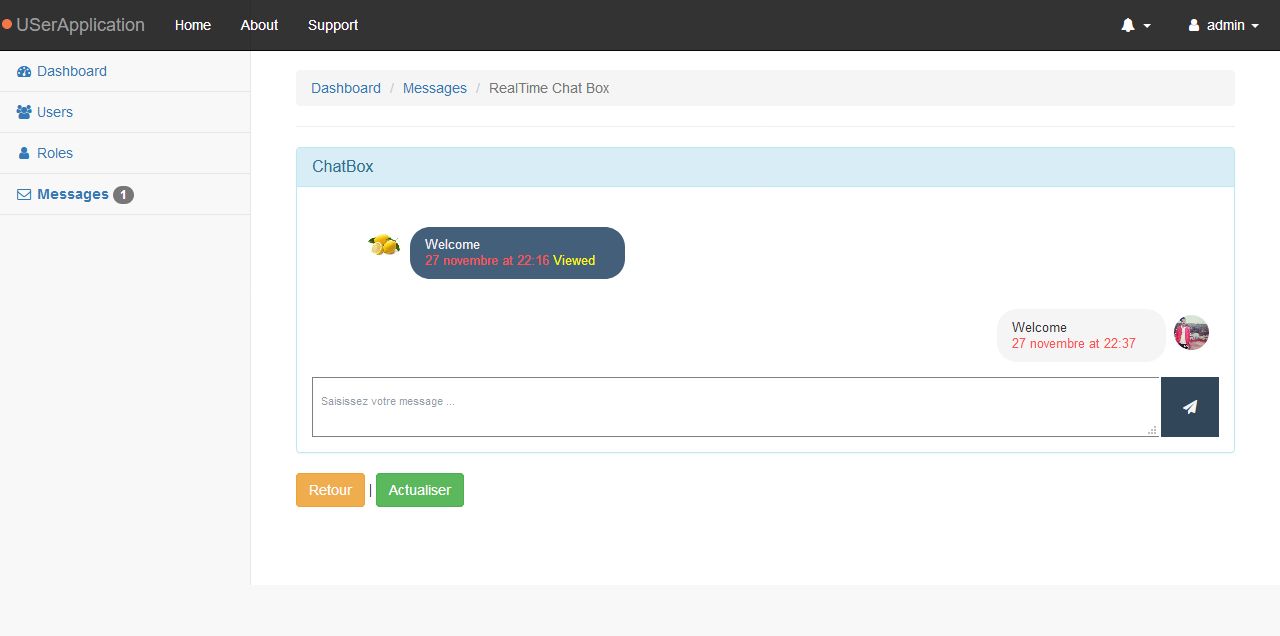Click the round profile photo avatar
The width and height of the screenshot is (1280, 636).
coord(1191,333)
